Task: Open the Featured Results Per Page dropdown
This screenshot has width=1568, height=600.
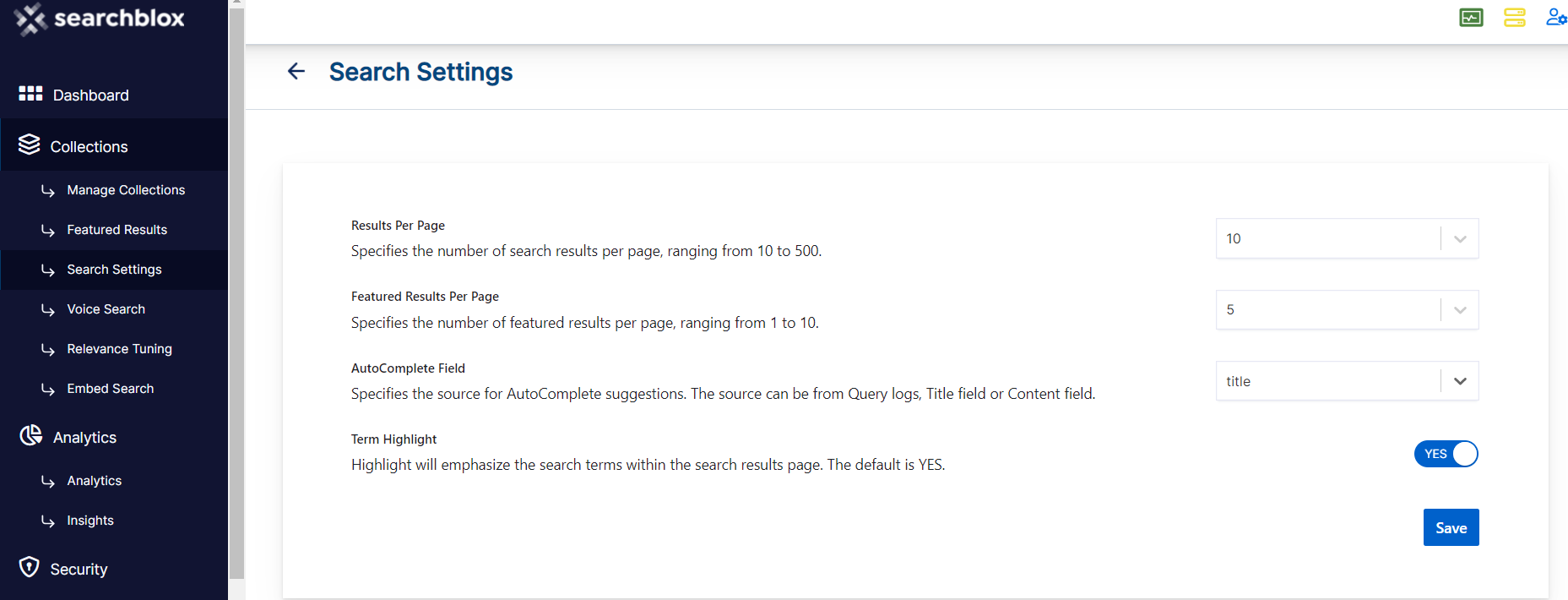Action: [x=1347, y=310]
